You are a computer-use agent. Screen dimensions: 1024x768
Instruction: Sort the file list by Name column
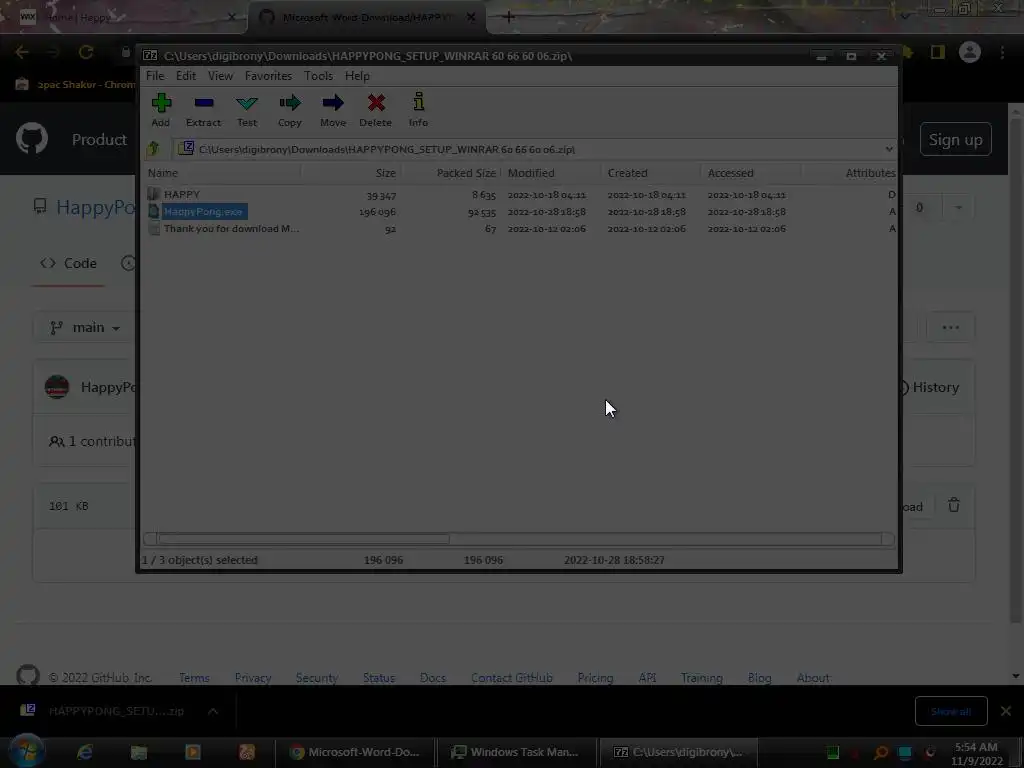[x=222, y=173]
